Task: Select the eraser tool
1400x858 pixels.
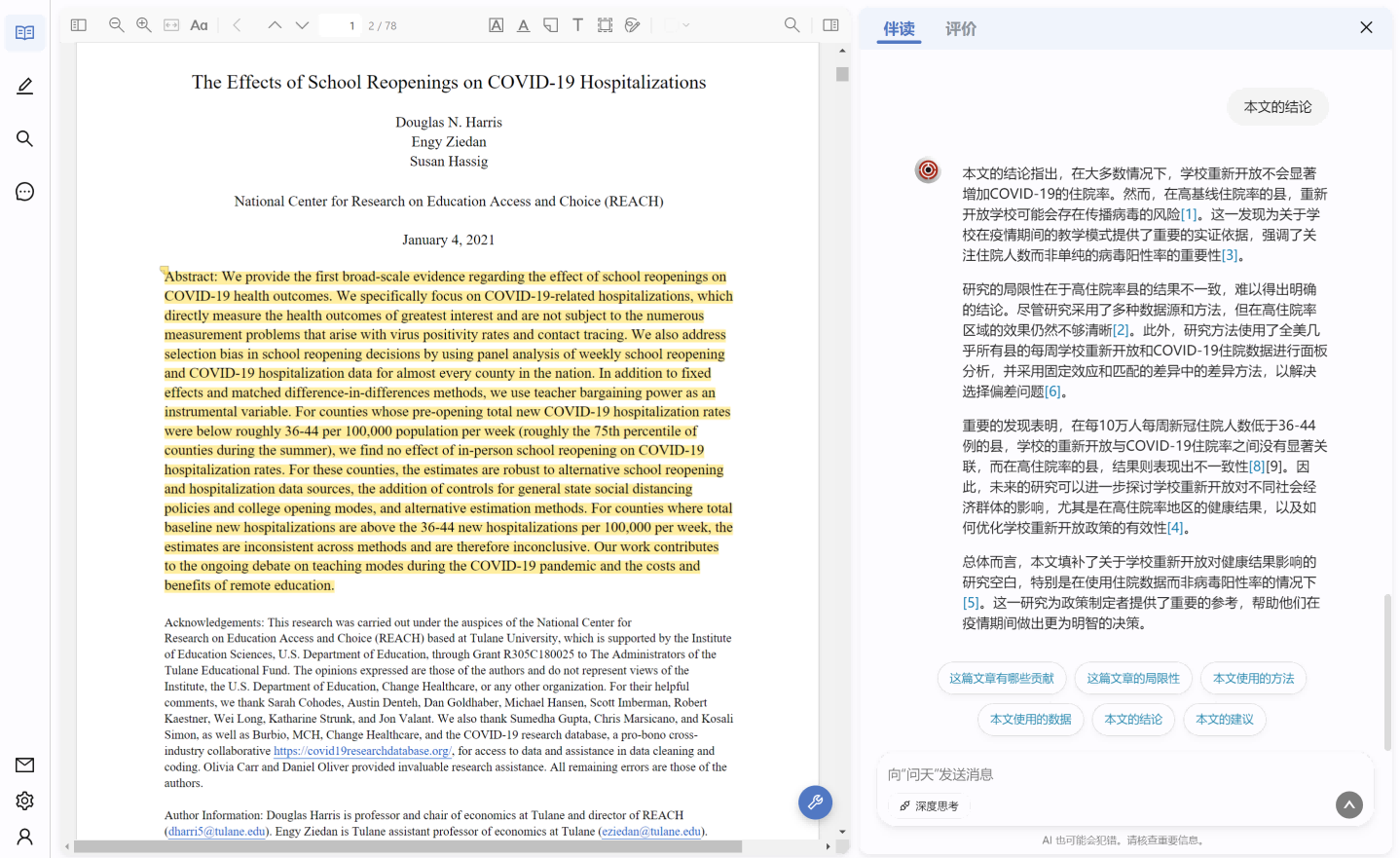Action: coord(633,25)
